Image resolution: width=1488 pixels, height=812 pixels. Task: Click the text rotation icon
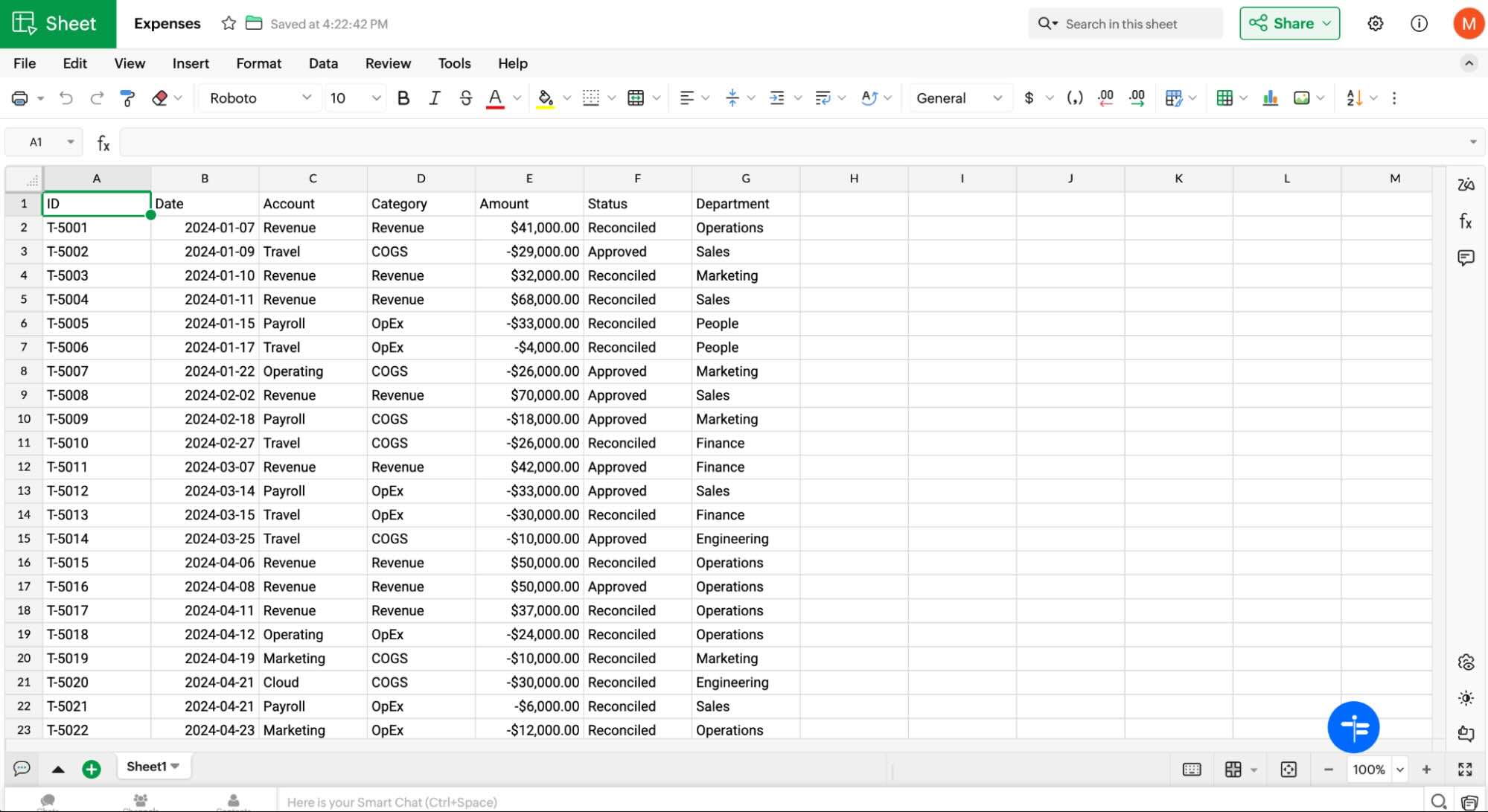click(869, 98)
